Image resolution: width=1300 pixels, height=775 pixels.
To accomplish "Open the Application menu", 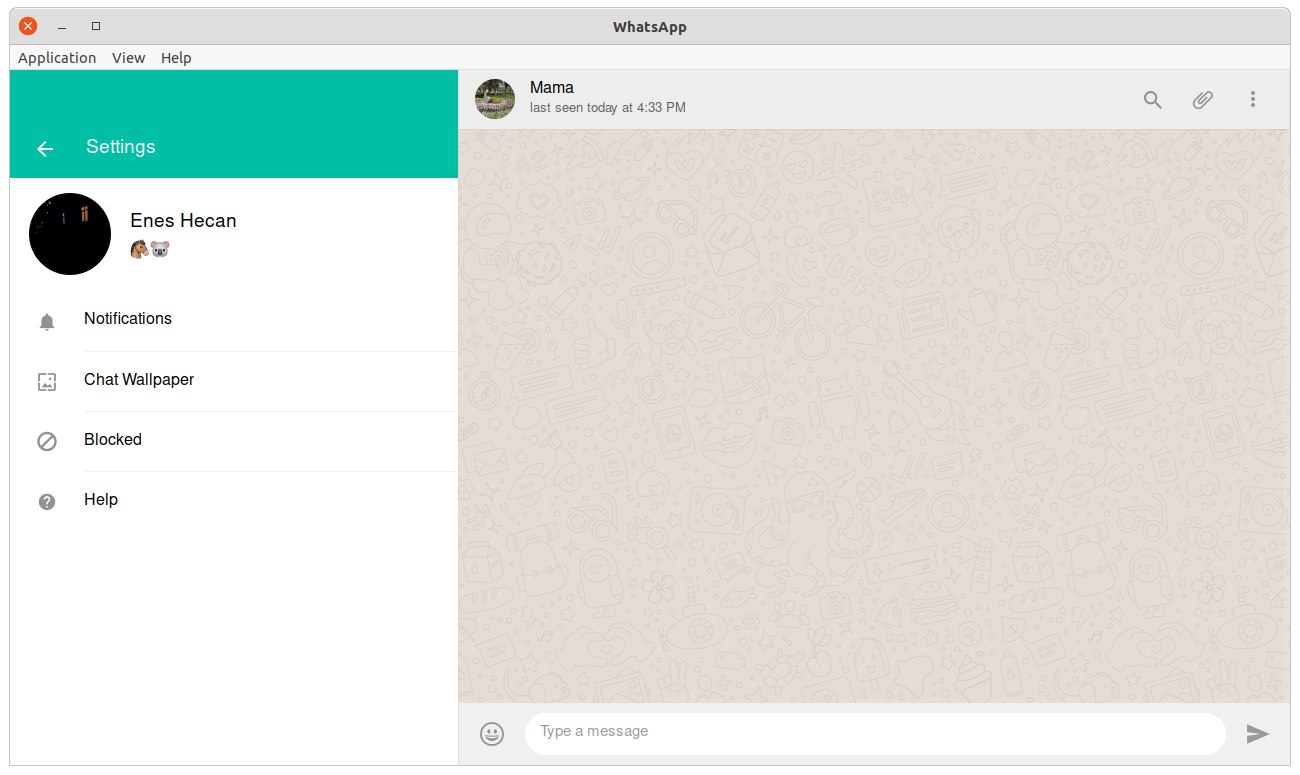I will coord(57,58).
